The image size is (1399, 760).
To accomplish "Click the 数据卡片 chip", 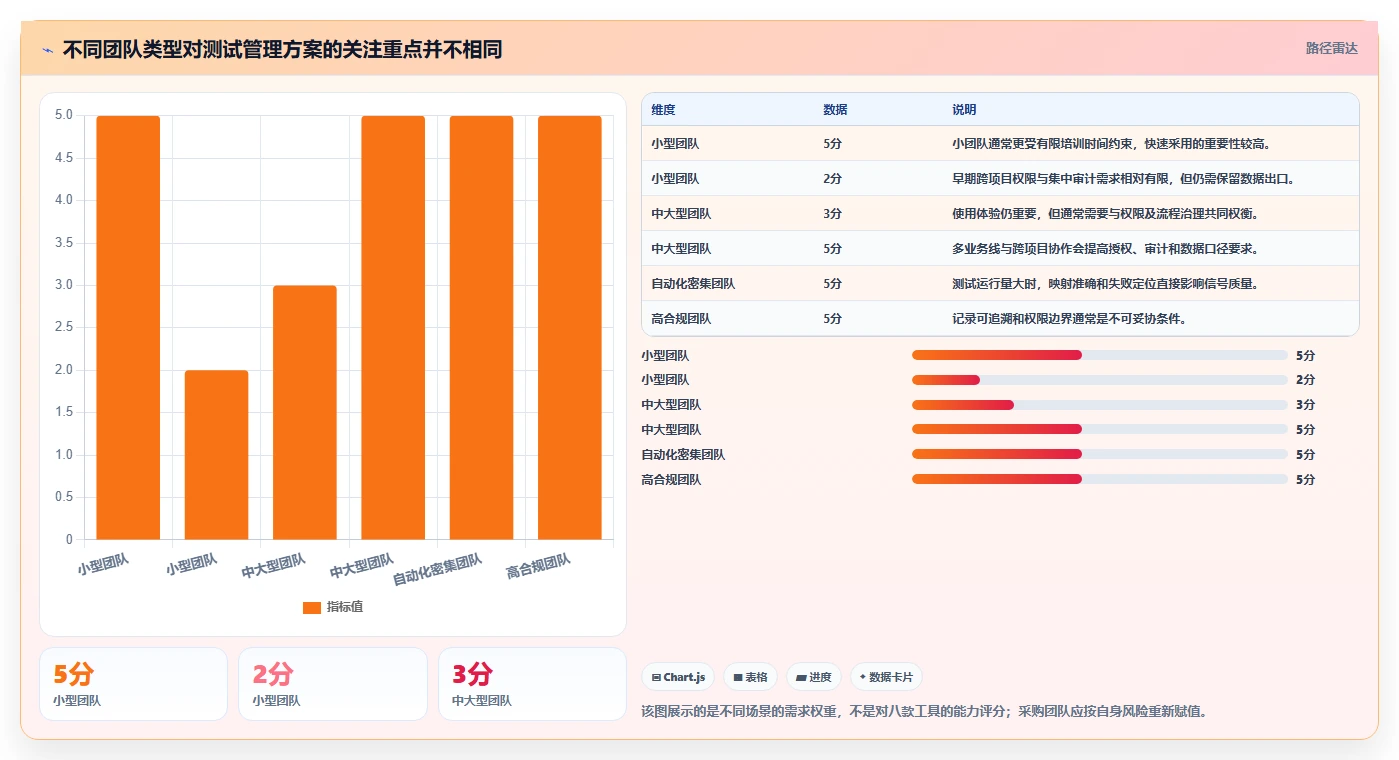I will [887, 677].
